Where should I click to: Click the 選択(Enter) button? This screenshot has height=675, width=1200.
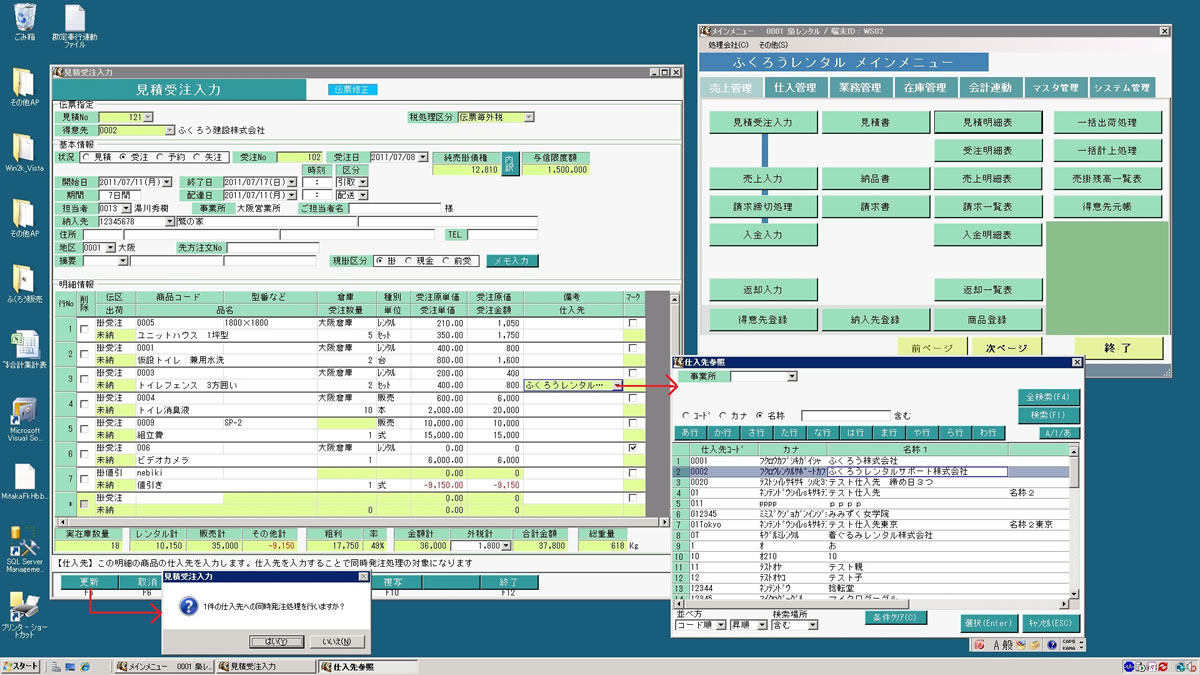coord(987,623)
